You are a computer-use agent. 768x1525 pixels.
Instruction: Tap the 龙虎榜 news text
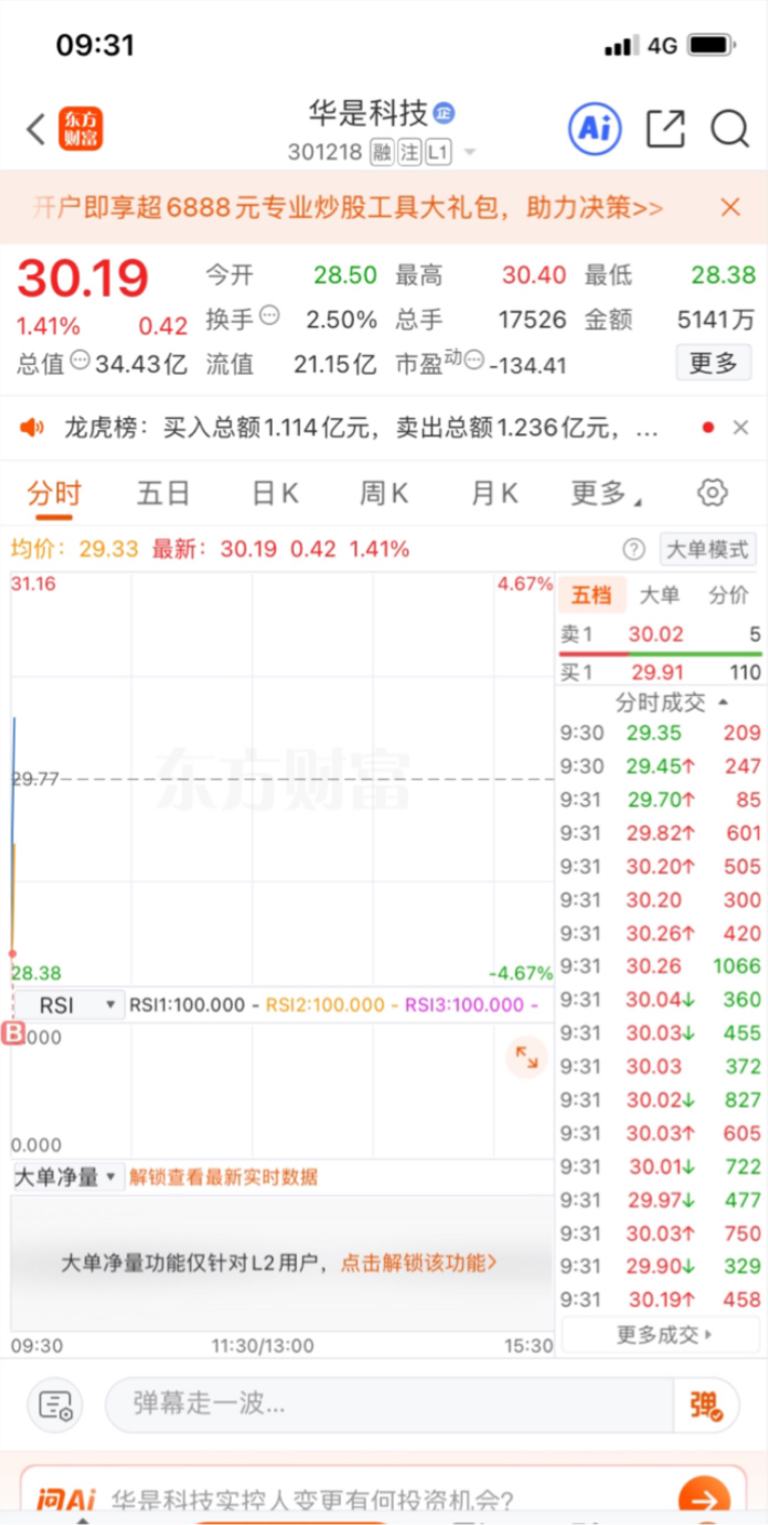tap(362, 428)
